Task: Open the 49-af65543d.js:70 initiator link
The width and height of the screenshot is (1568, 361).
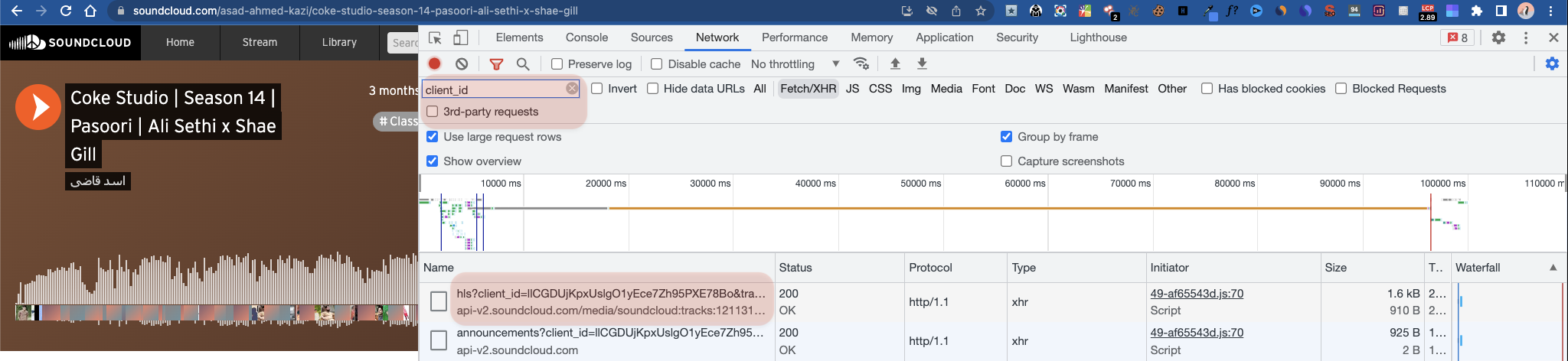Action: pyautogui.click(x=1196, y=294)
